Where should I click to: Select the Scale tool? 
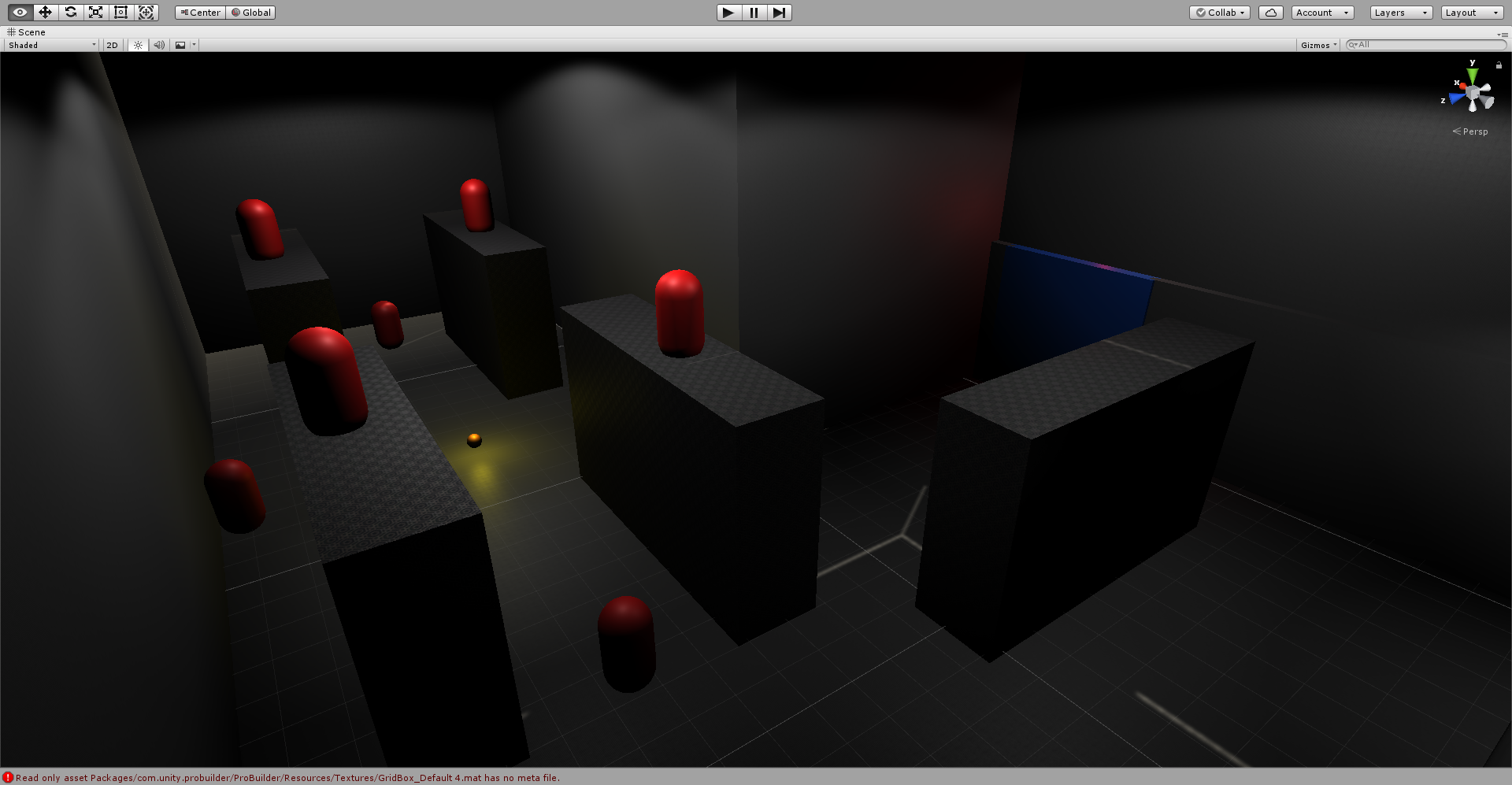coord(96,13)
